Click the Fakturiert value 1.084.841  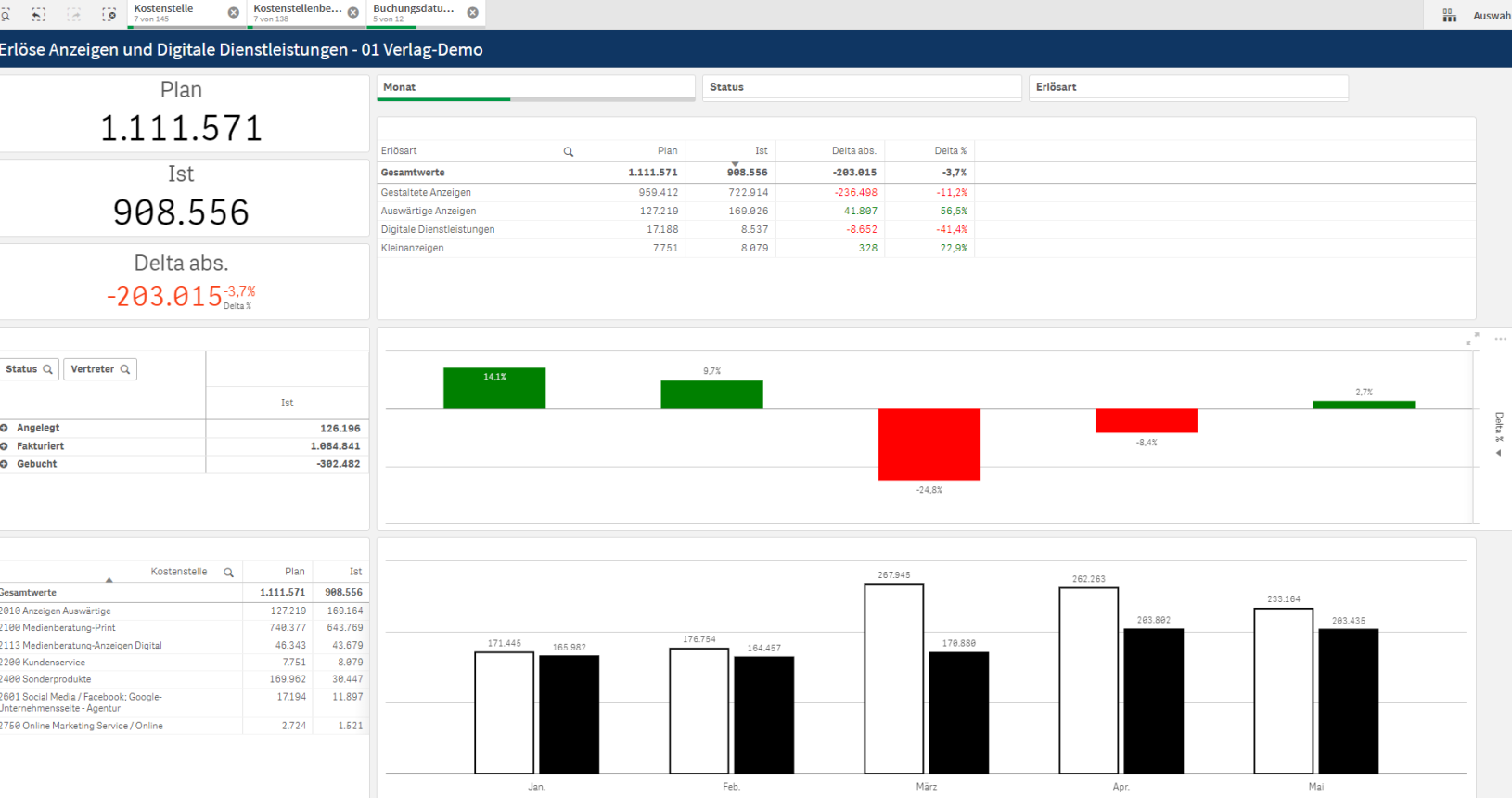pyautogui.click(x=335, y=446)
